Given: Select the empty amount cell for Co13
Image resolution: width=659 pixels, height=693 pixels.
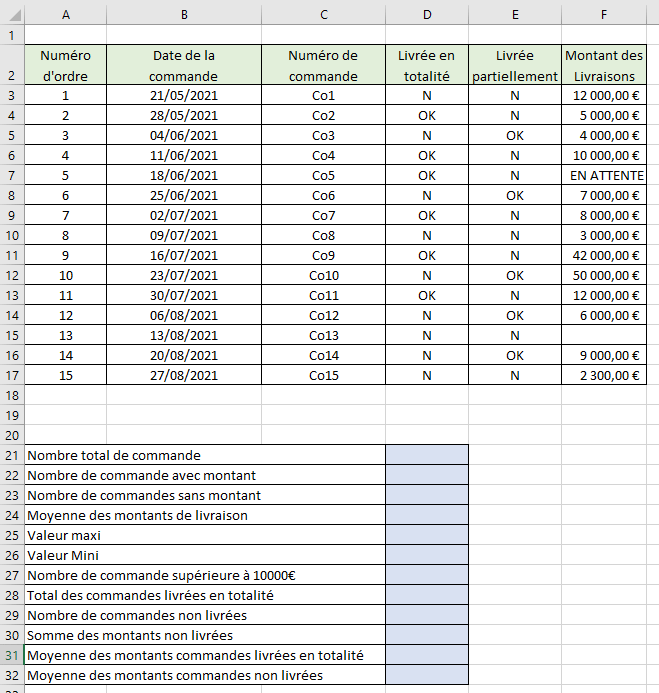Looking at the screenshot, I should [x=603, y=335].
